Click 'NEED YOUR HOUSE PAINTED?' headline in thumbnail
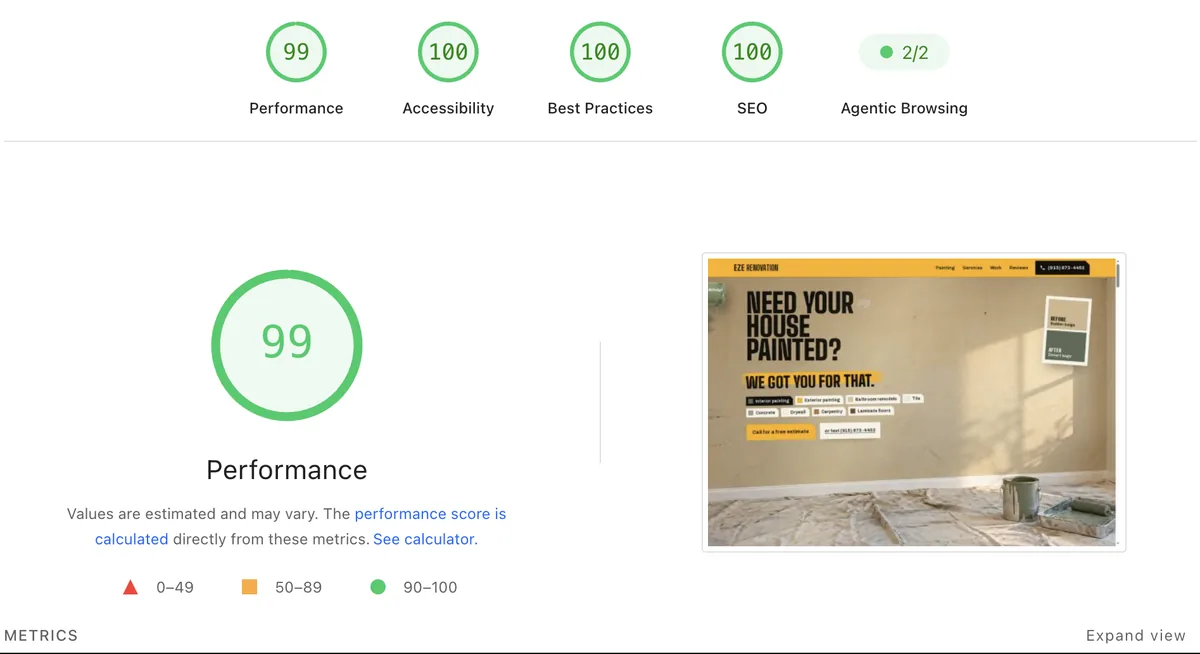Image resolution: width=1200 pixels, height=654 pixels. point(800,325)
